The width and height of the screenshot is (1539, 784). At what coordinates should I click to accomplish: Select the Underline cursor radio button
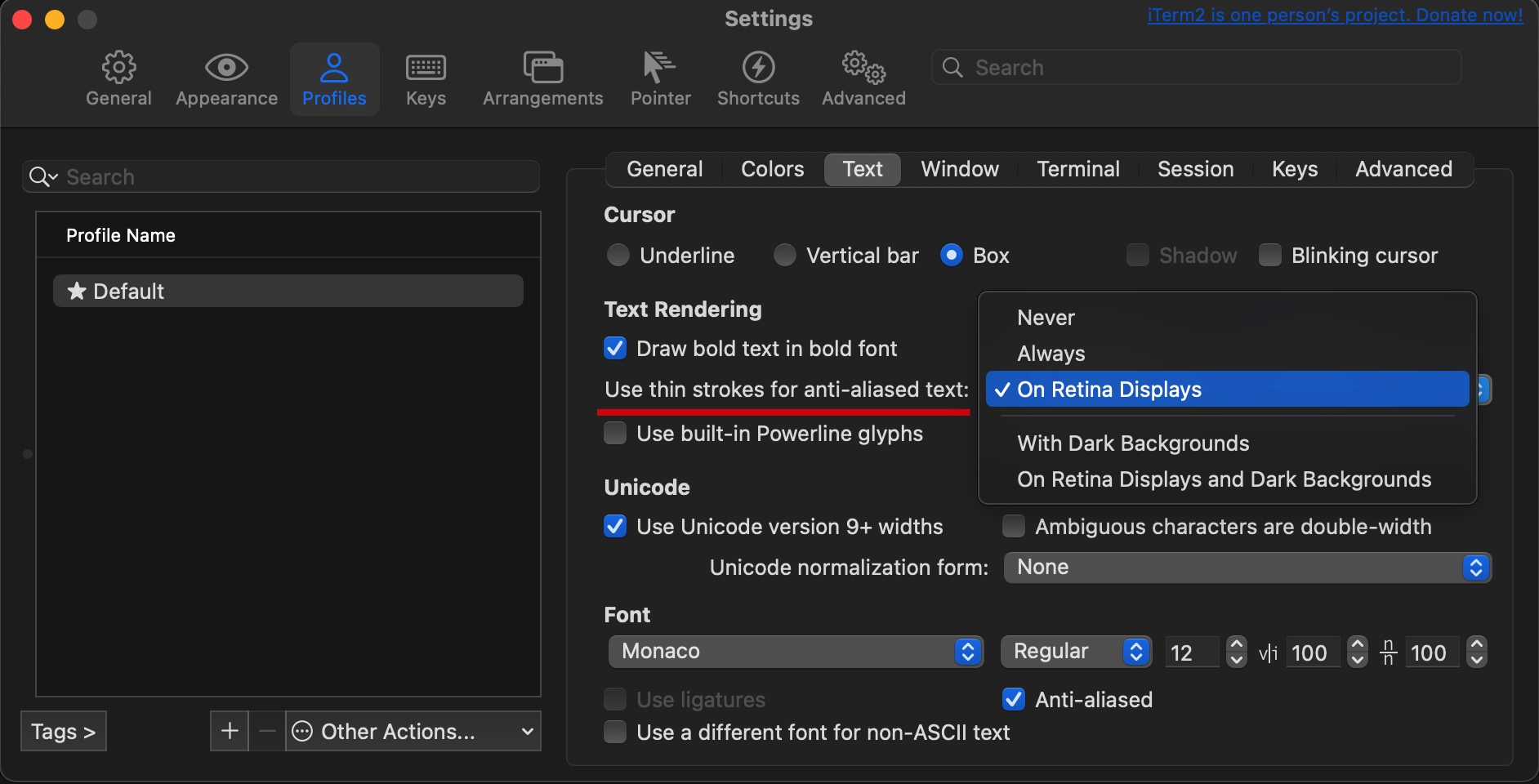[x=618, y=256]
